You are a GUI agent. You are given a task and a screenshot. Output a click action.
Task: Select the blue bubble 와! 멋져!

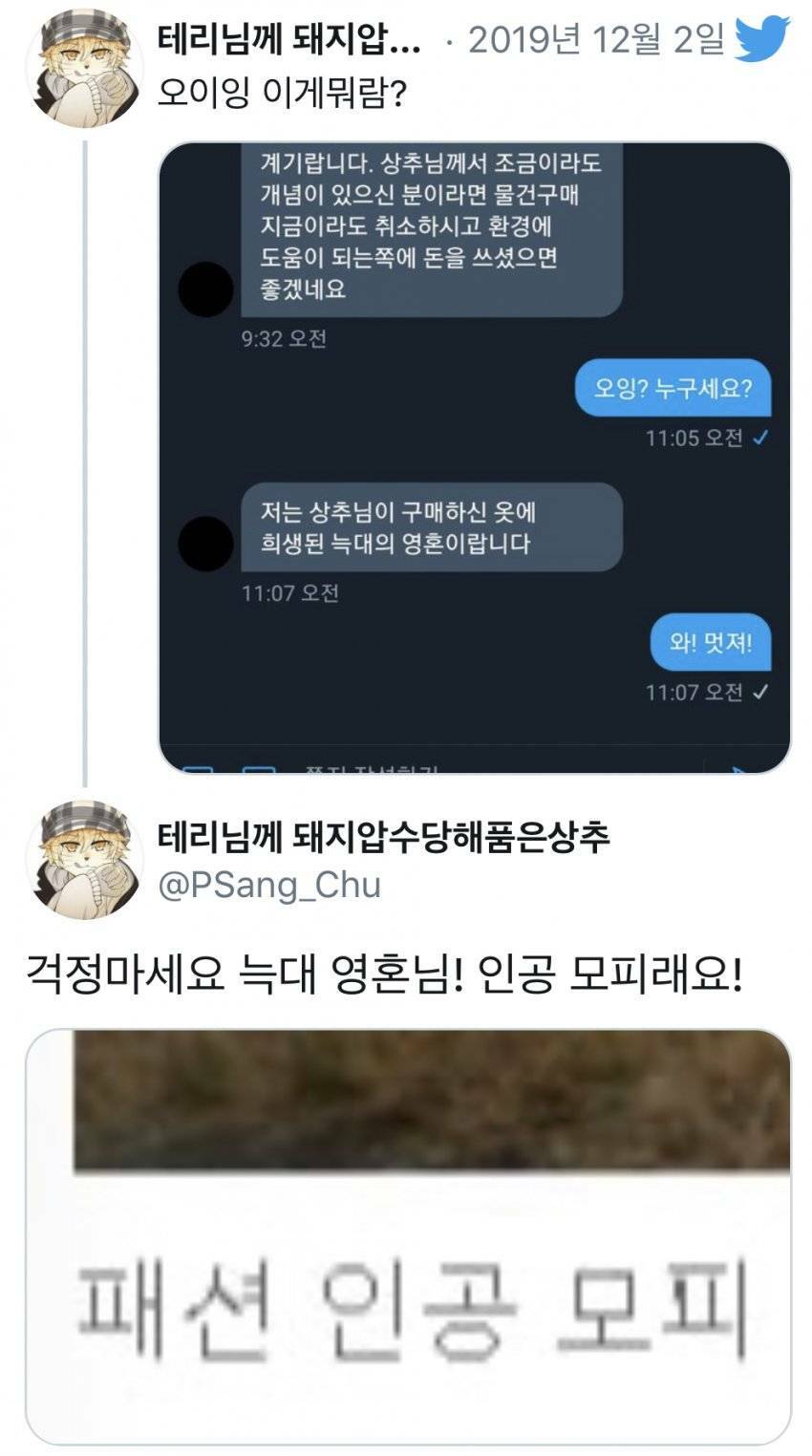(x=711, y=642)
